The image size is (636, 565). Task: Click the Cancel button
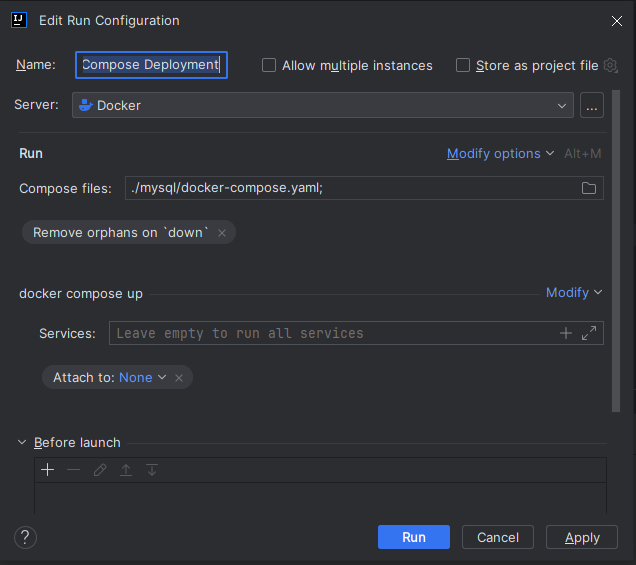tap(497, 537)
